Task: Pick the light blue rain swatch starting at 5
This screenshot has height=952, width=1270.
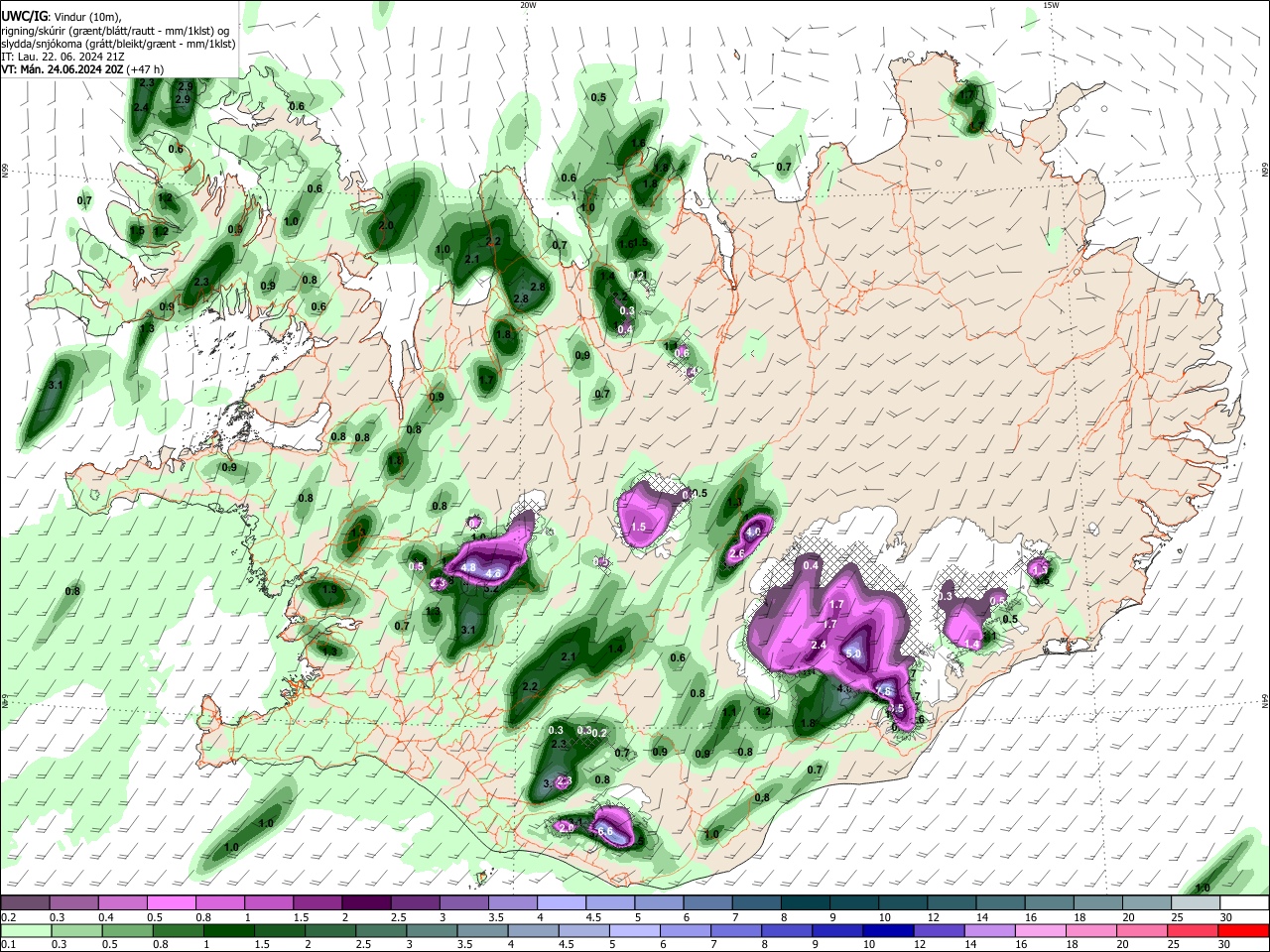Action: pos(635,930)
